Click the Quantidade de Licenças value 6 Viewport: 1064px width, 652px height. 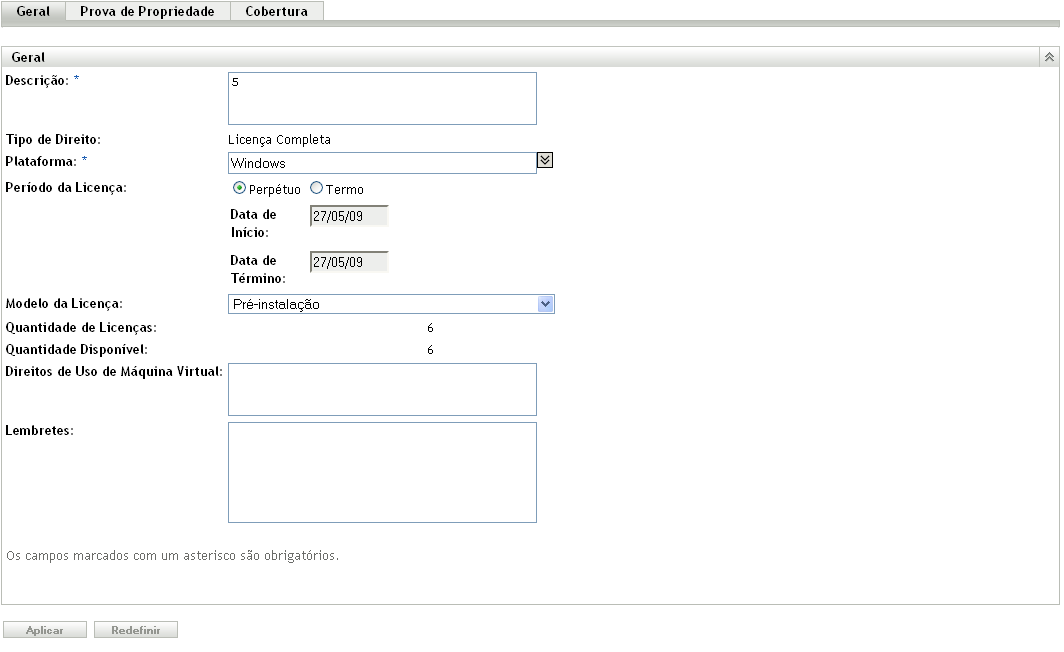pyautogui.click(x=430, y=328)
